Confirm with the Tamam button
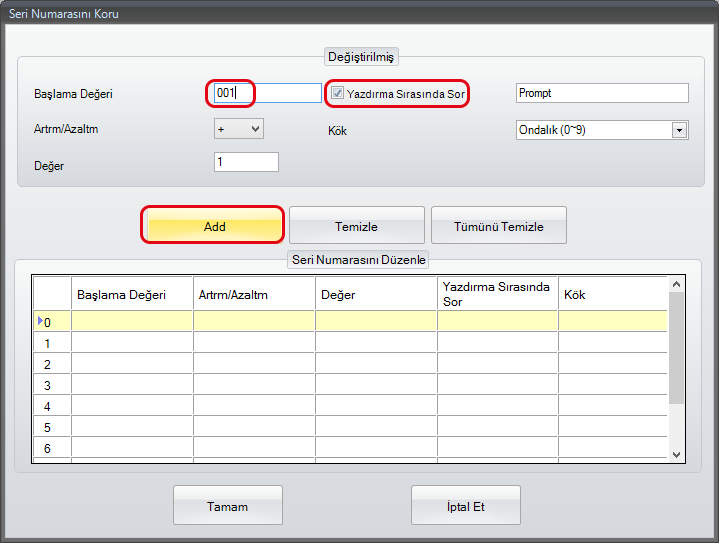The width and height of the screenshot is (719, 543). click(x=227, y=506)
